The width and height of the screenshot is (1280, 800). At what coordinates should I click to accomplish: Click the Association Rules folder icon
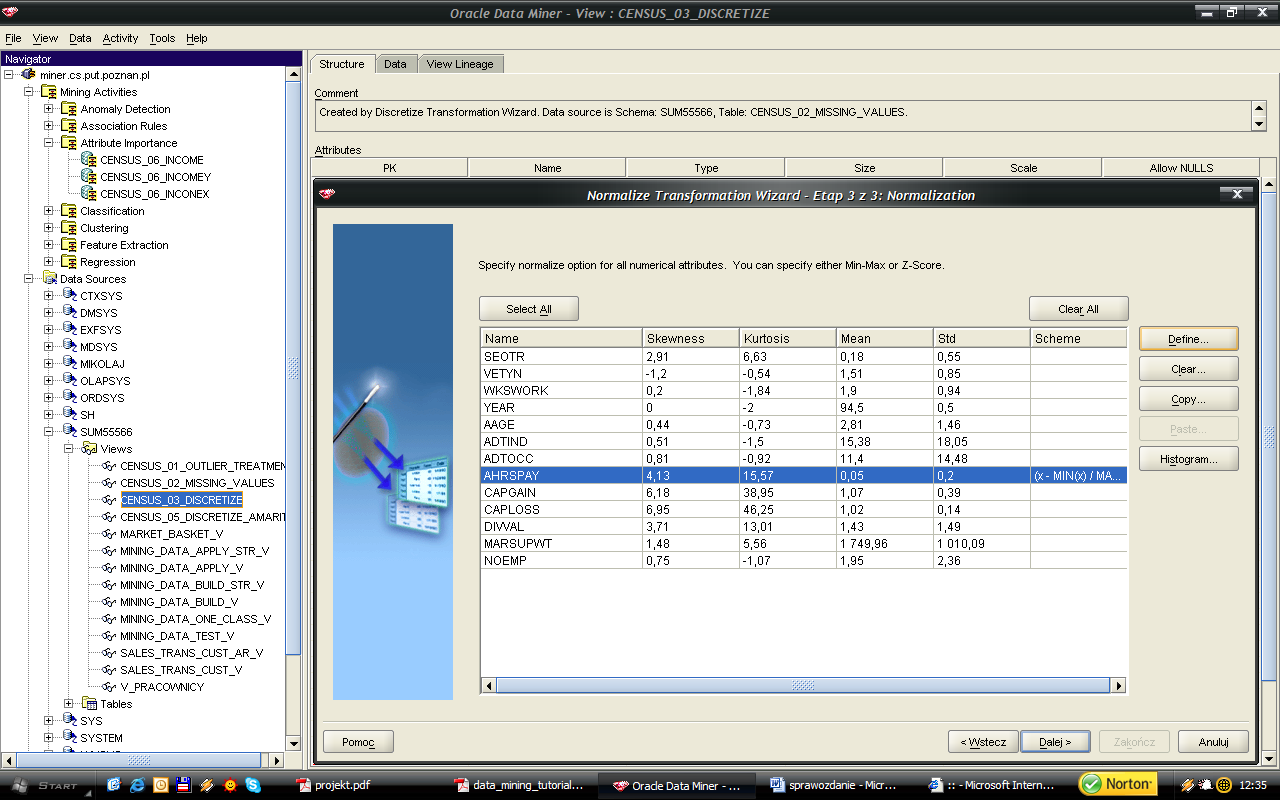point(69,126)
